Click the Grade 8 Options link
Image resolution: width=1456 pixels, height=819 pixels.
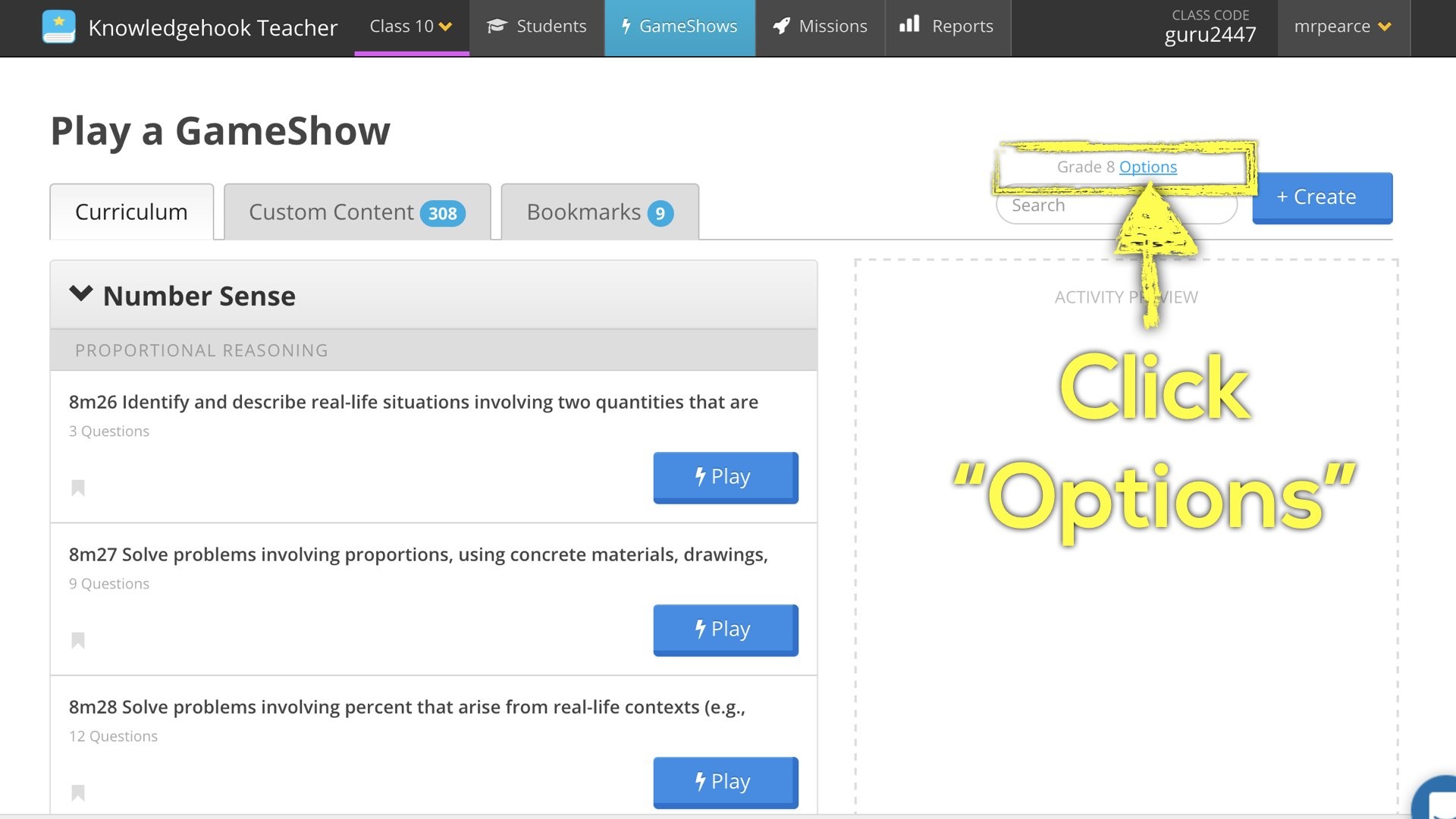tap(1147, 167)
